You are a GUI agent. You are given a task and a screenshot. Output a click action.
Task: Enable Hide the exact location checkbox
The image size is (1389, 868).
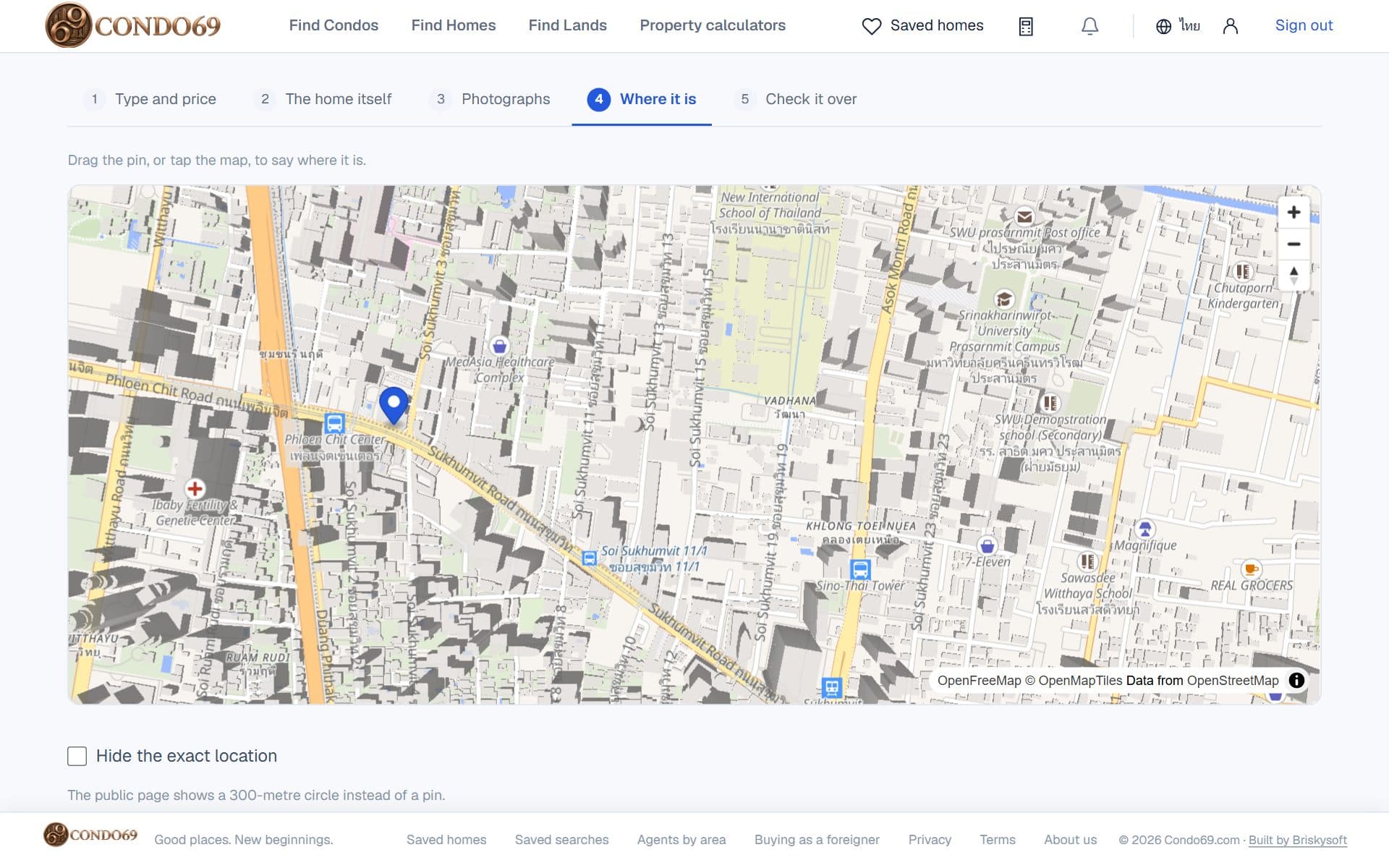[x=77, y=756]
